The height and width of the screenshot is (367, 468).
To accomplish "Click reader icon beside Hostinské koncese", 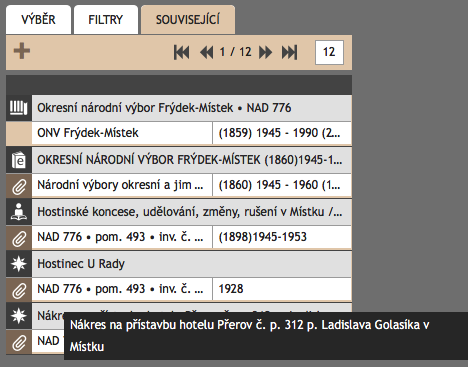I will (19, 212).
